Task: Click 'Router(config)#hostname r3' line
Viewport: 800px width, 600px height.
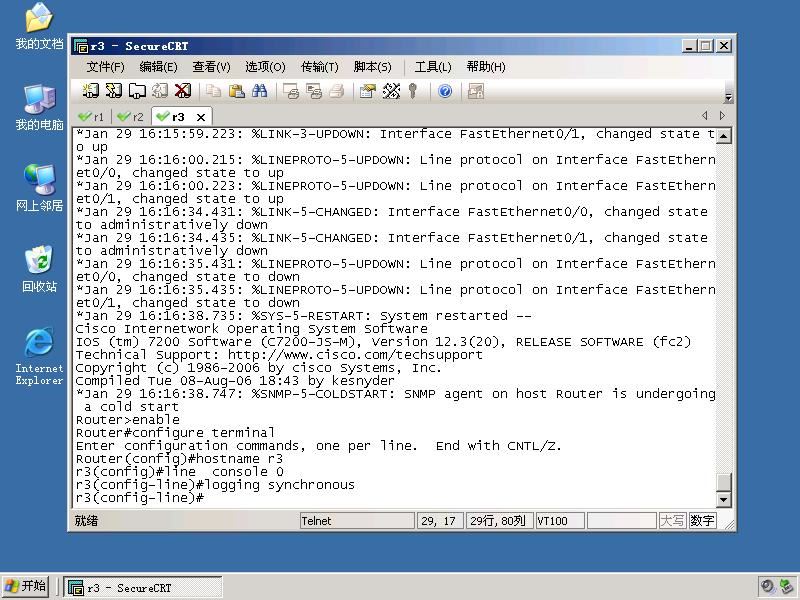Action: click(179, 459)
